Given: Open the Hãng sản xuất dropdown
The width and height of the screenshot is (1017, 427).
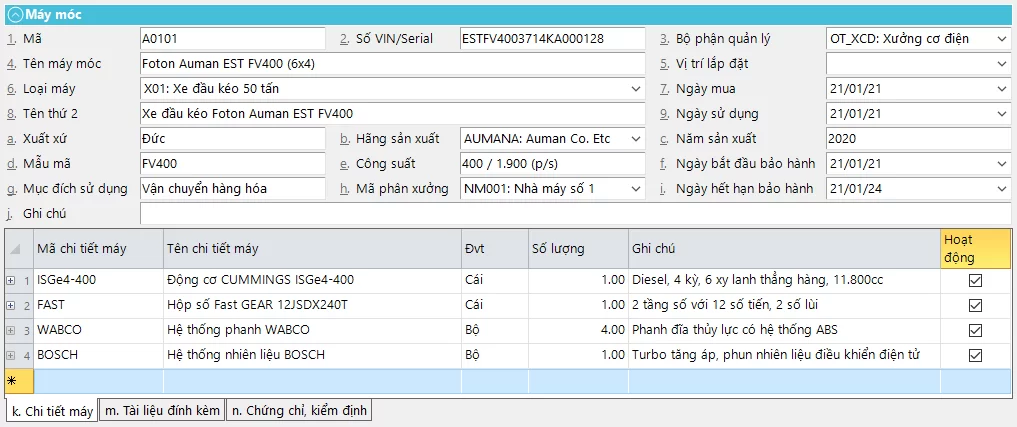Looking at the screenshot, I should [636, 139].
